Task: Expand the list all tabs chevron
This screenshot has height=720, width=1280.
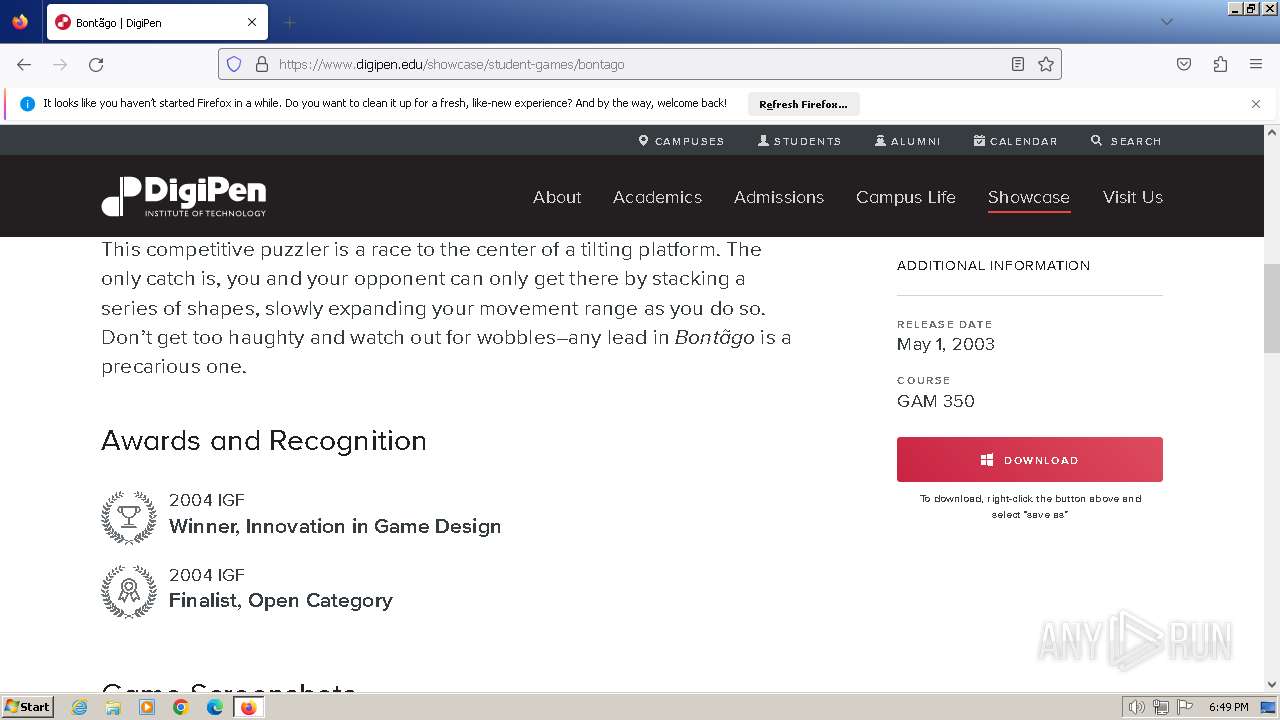Action: [x=1166, y=22]
